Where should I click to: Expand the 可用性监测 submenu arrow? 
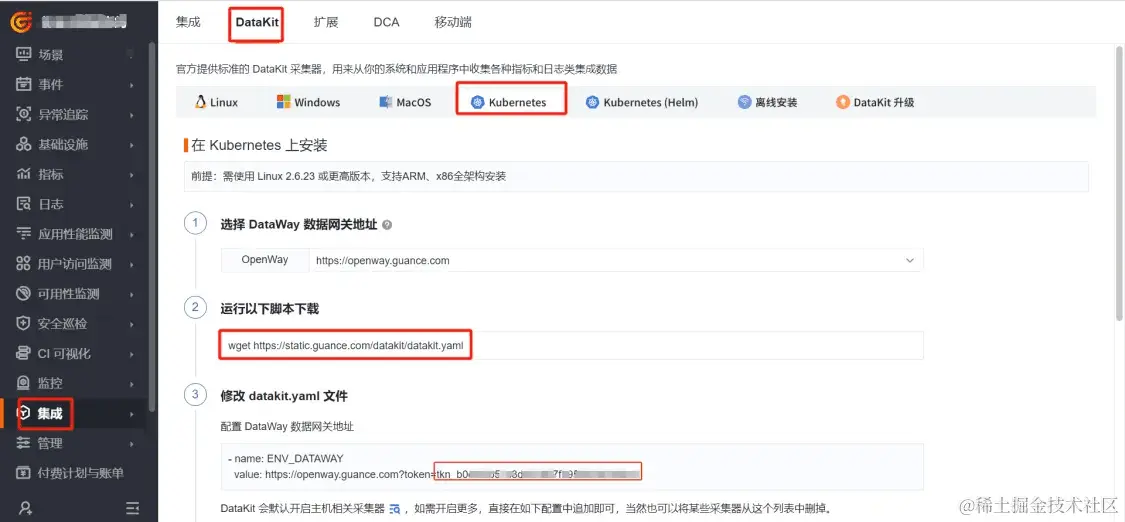(132, 295)
